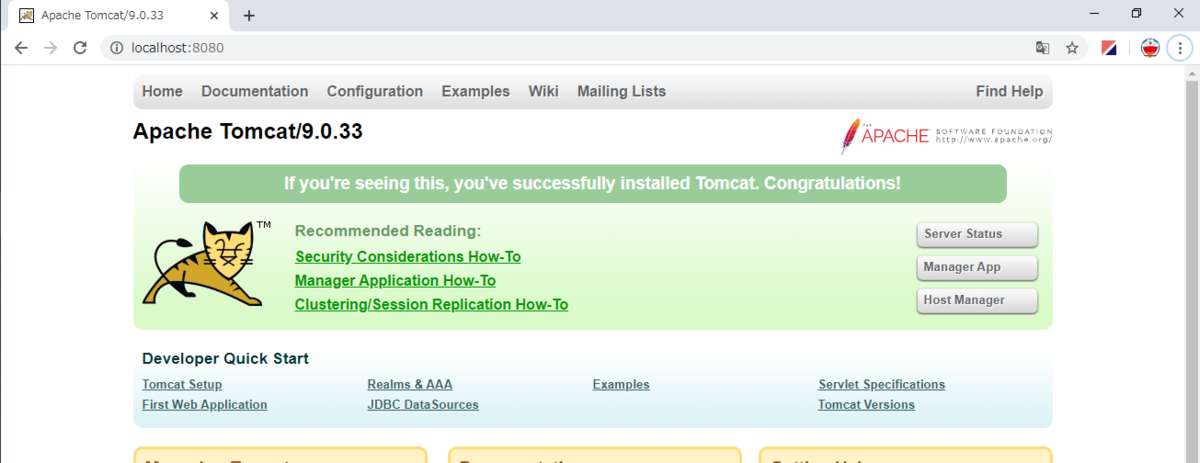
Task: Open the Tomcat Setup link
Action: click(x=182, y=384)
